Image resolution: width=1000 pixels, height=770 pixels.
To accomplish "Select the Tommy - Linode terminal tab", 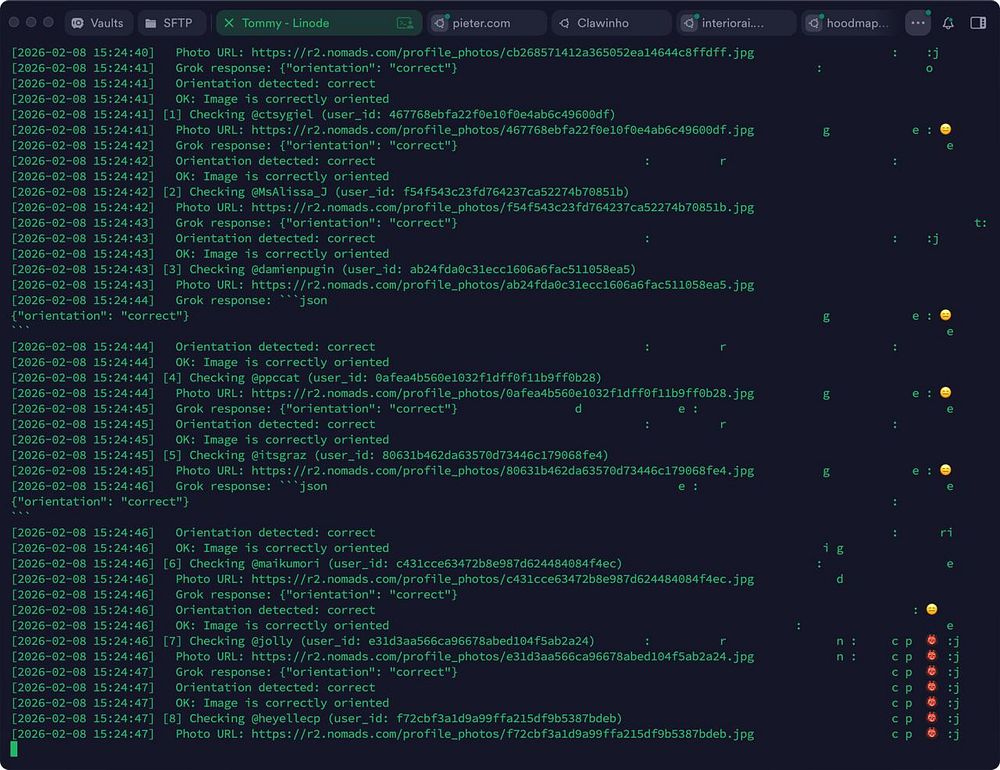I will (x=319, y=23).
